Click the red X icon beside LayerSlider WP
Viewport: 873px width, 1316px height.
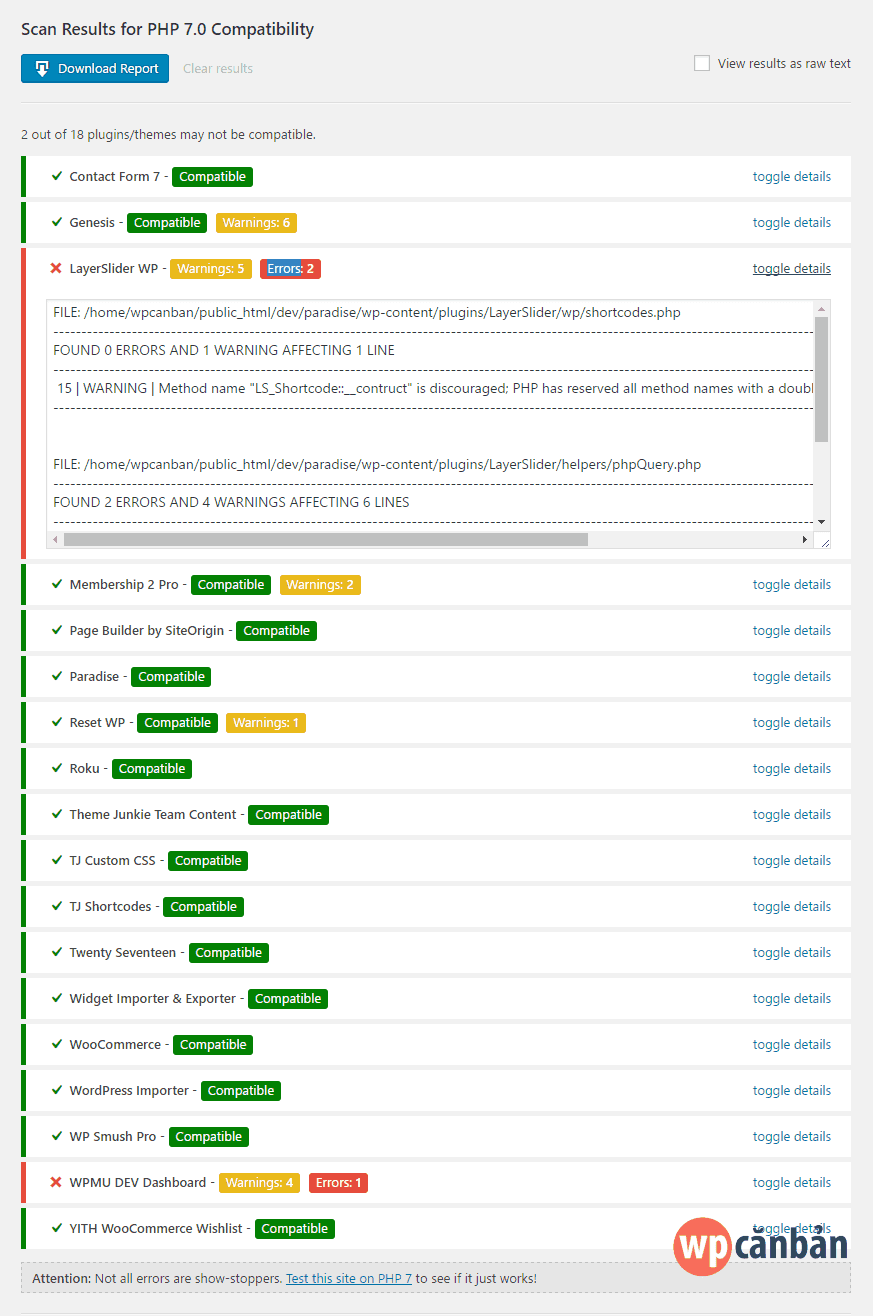coord(57,268)
